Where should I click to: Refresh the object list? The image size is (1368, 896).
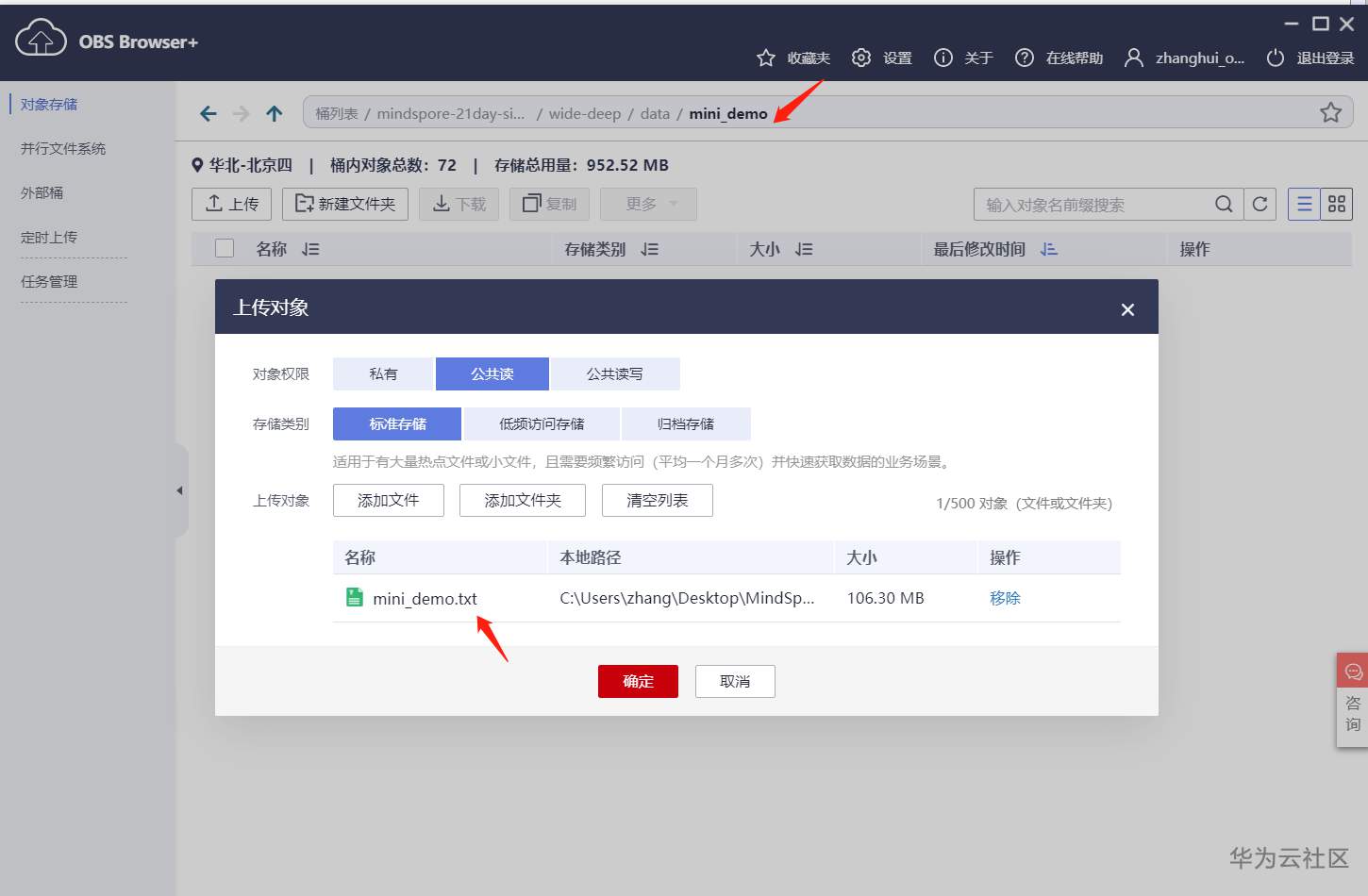click(x=1260, y=204)
